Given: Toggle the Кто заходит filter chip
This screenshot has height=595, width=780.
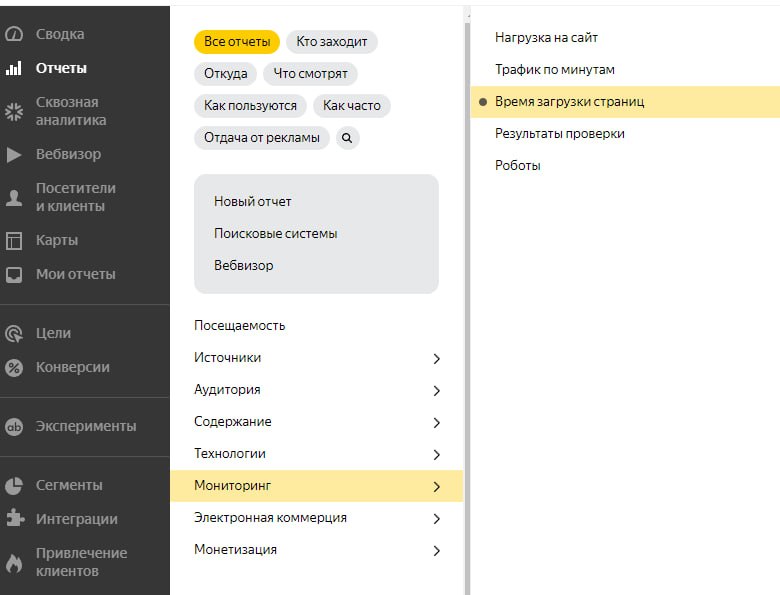Looking at the screenshot, I should 332,42.
